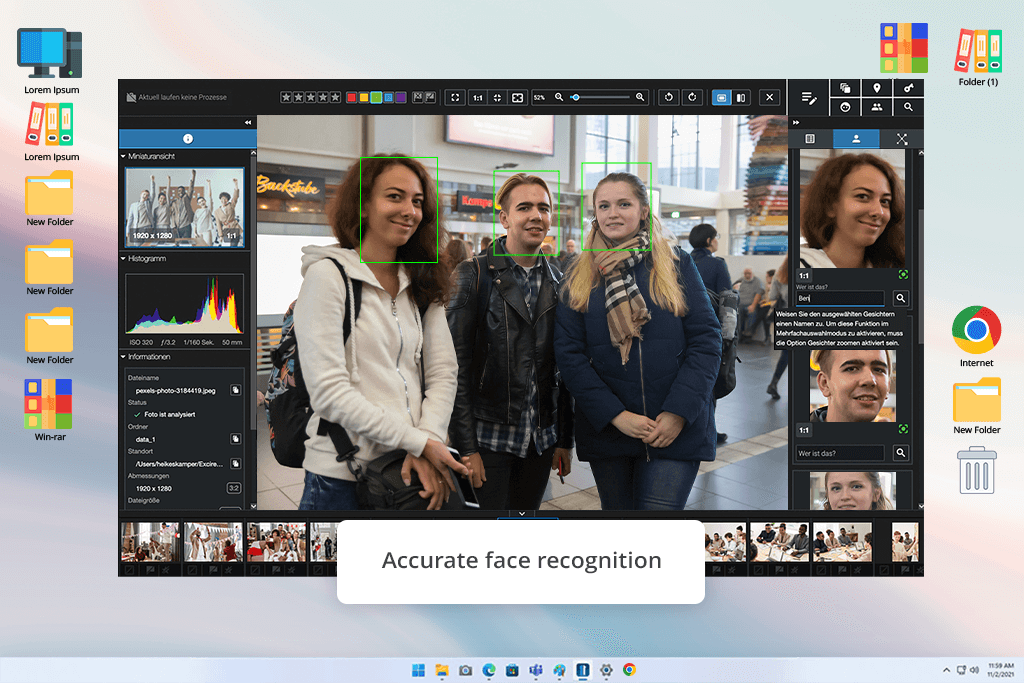1024x683 pixels.
Task: Click the empty Wer ist das? field
Action: tap(840, 453)
